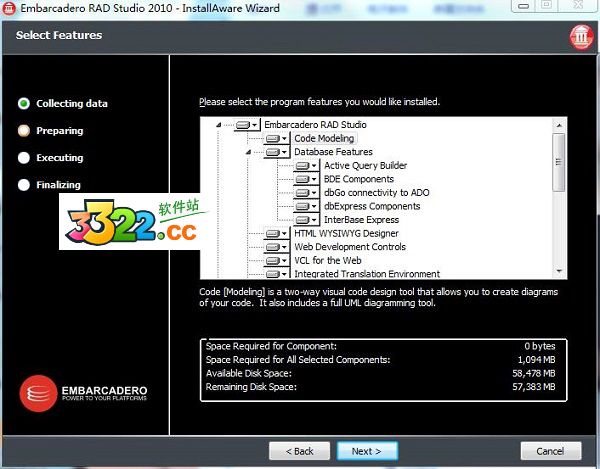This screenshot has width=600, height=469.
Task: Open Web Development Controls install dropdown
Action: [x=277, y=247]
